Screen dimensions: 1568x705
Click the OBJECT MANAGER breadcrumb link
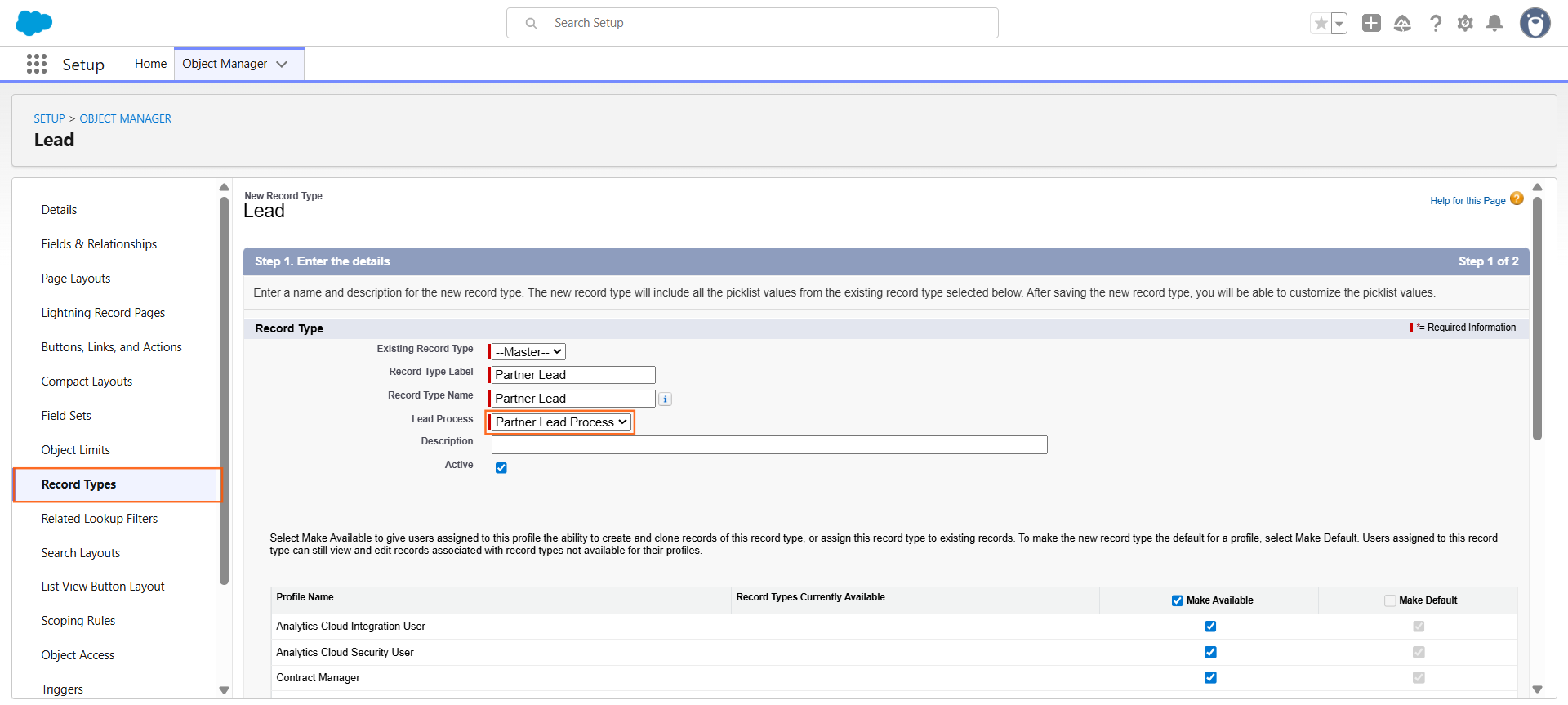(125, 118)
